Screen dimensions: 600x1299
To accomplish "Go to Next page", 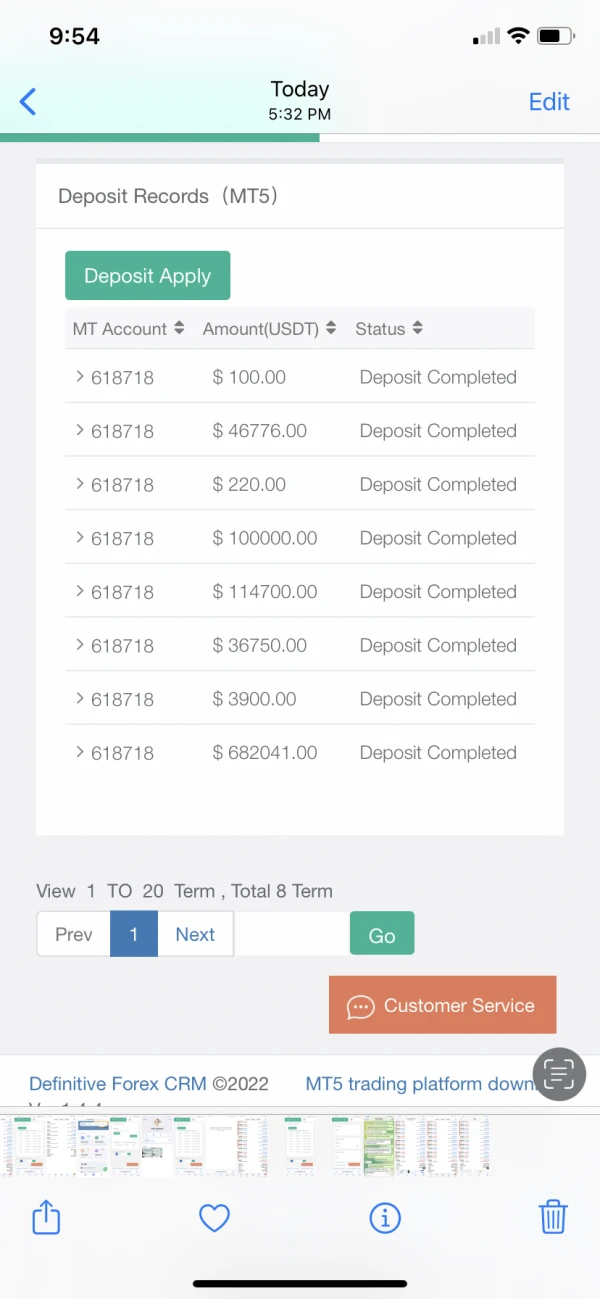I will tap(195, 935).
